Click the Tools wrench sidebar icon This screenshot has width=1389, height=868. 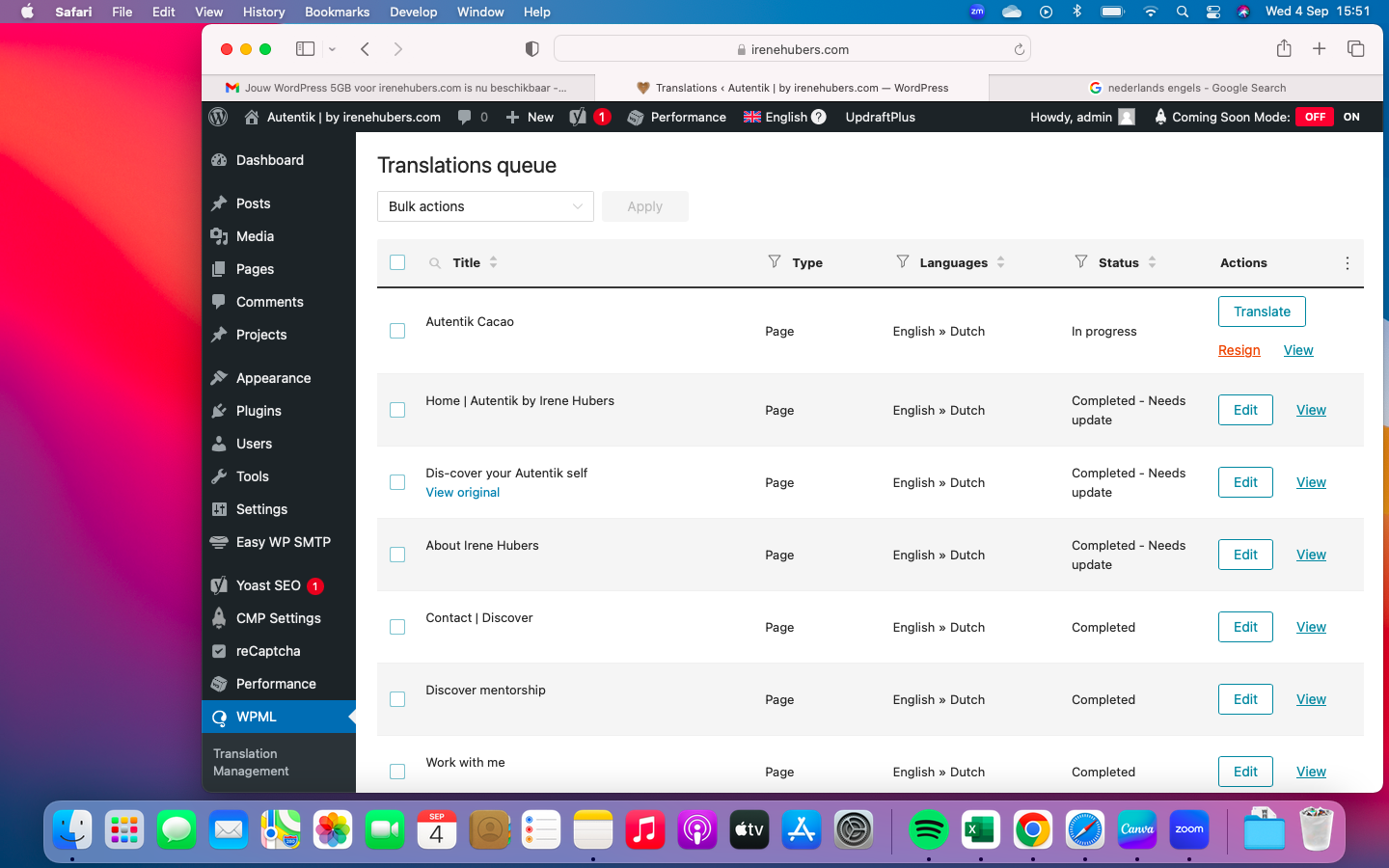219,476
